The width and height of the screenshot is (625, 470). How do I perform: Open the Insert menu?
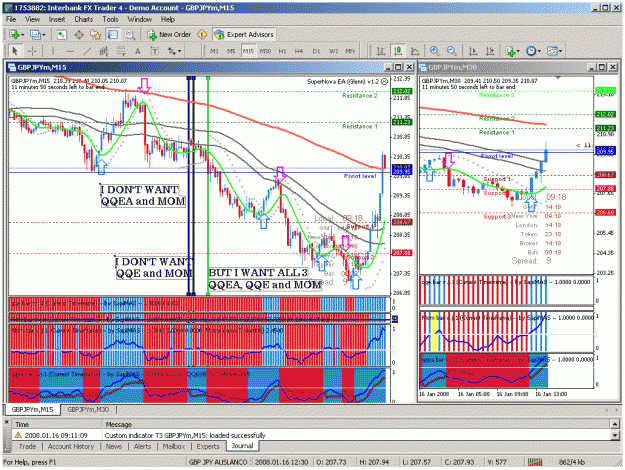(57, 19)
